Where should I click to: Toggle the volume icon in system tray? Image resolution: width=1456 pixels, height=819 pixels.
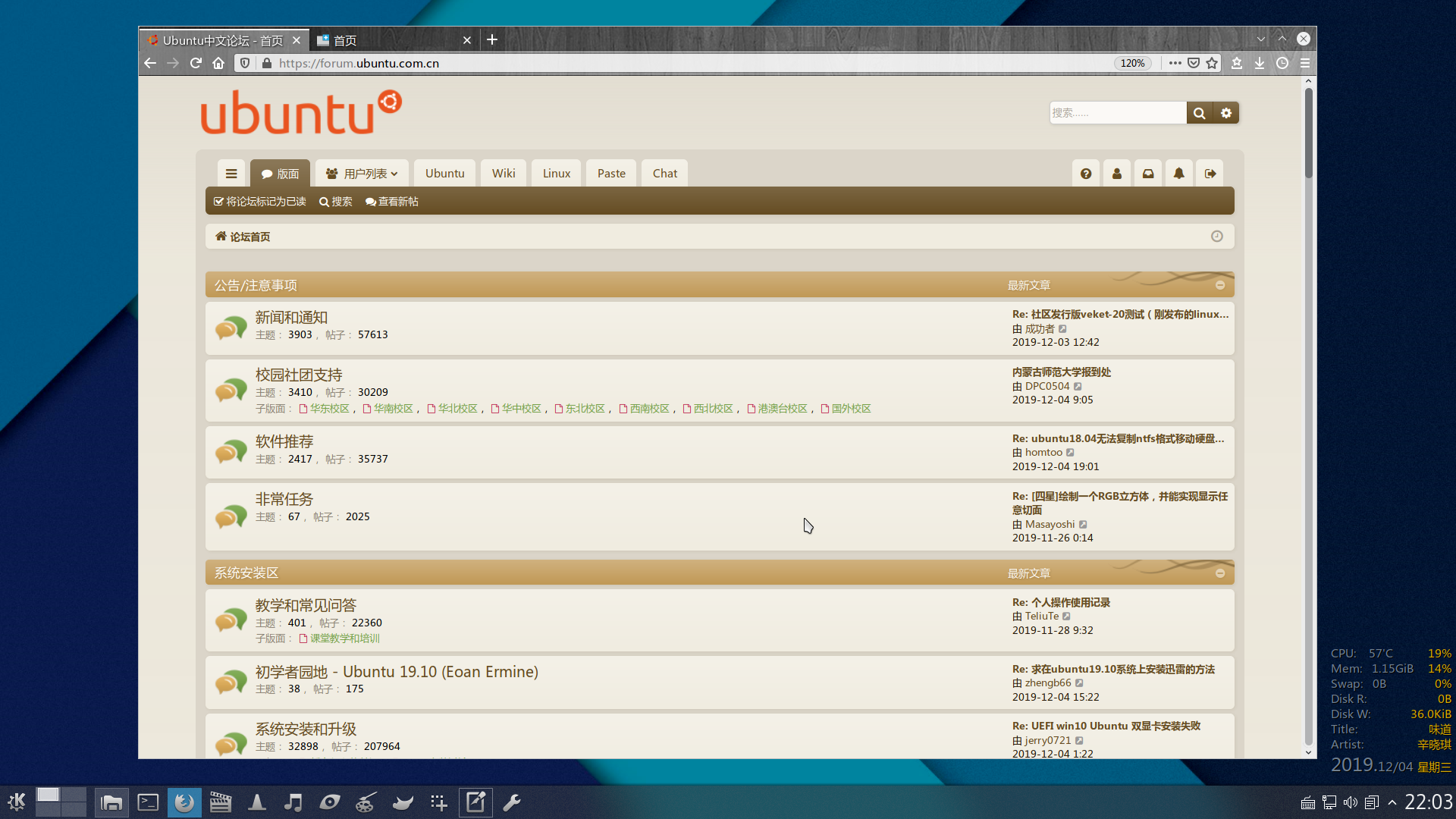coord(1351,802)
